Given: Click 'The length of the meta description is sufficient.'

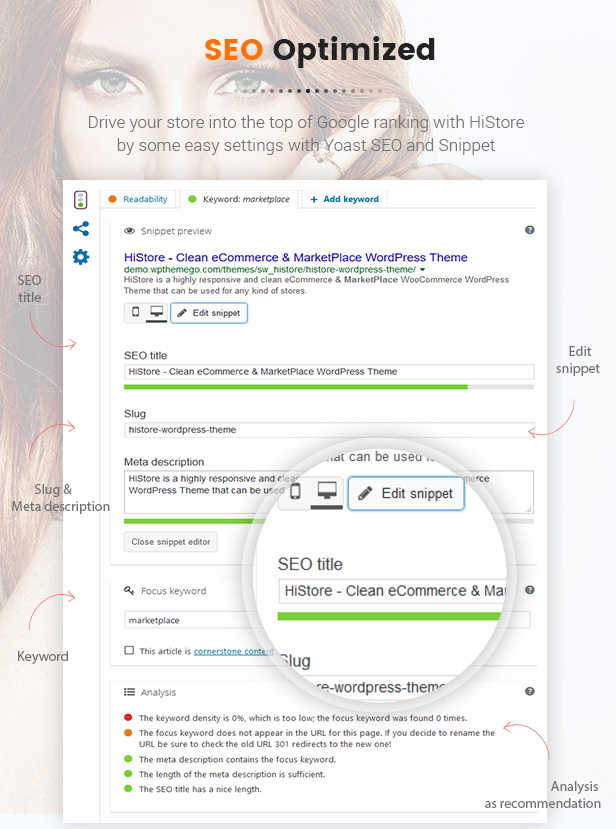Looking at the screenshot, I should (232, 775).
